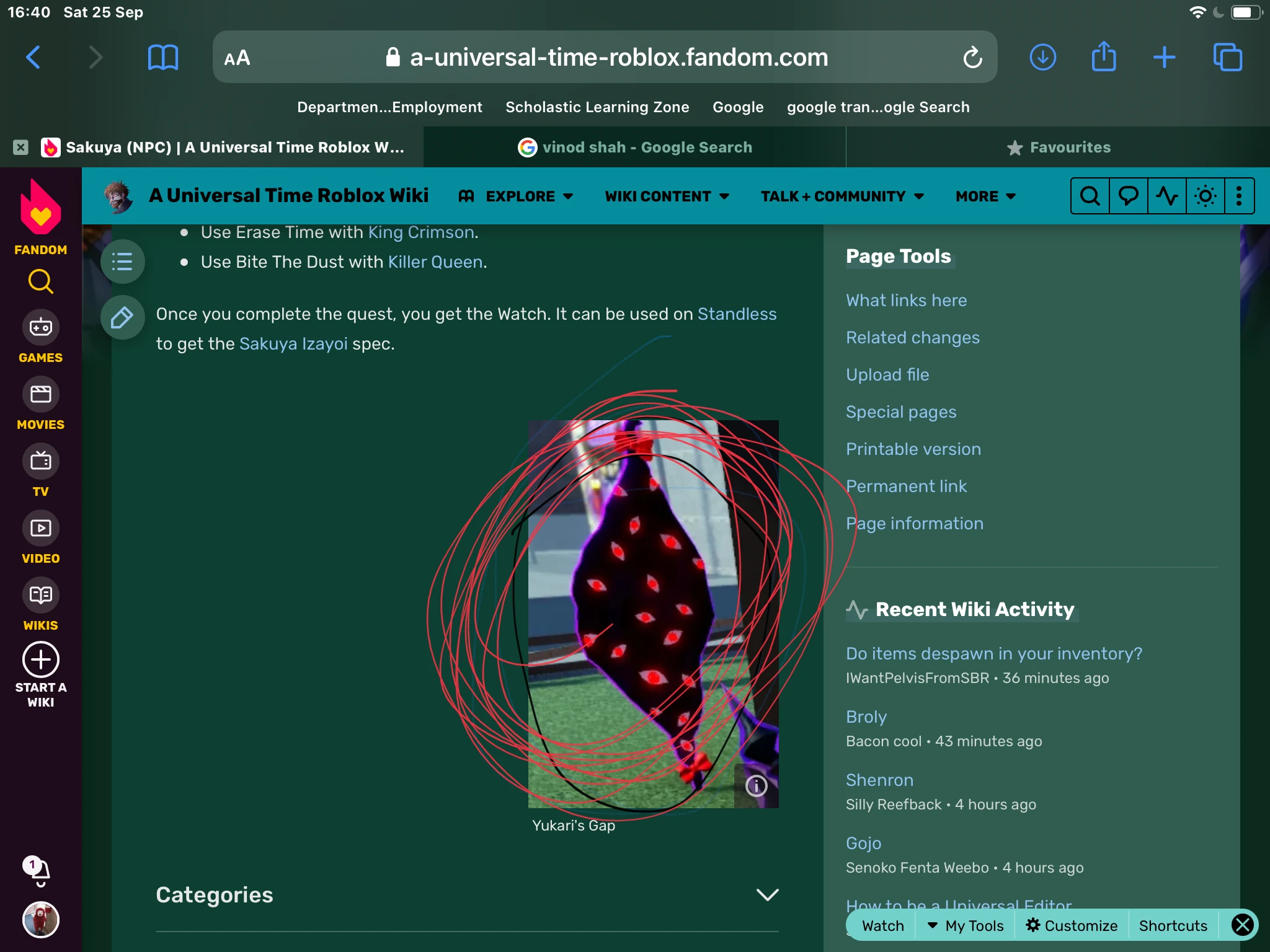
Task: Expand the WIKI CONTENT dropdown
Action: coord(667,196)
